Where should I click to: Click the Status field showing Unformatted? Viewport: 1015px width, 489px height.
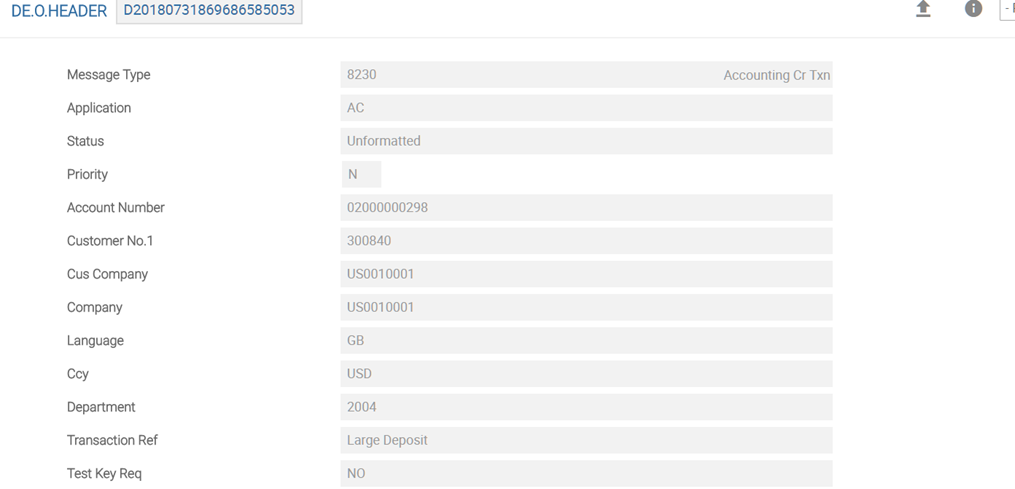586,141
